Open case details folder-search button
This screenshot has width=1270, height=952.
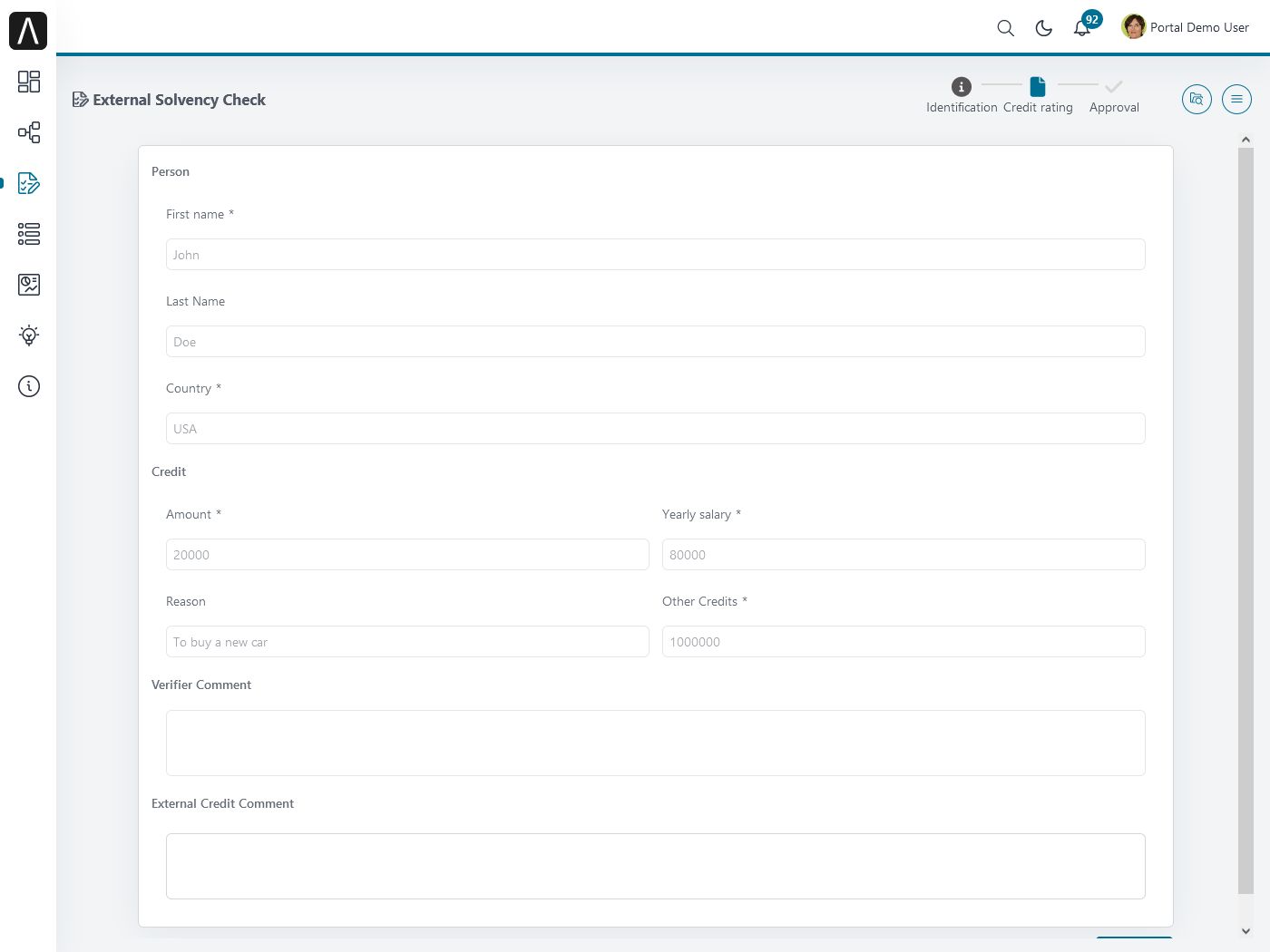(x=1197, y=99)
